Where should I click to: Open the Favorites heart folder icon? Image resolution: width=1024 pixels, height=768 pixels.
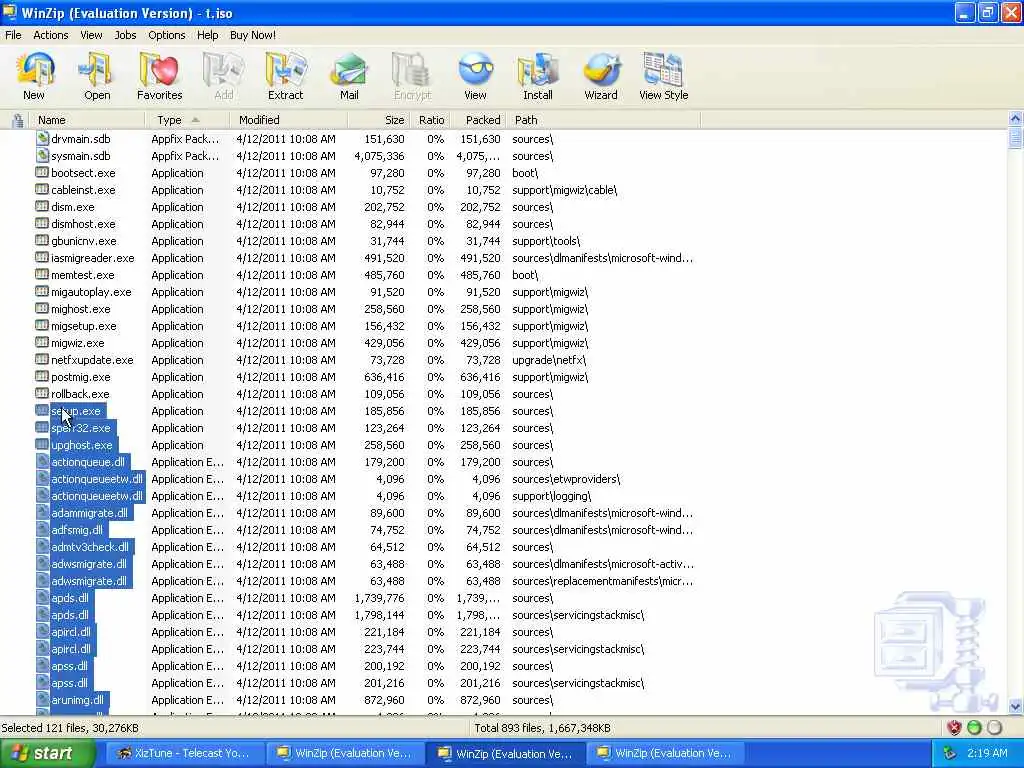tap(159, 69)
